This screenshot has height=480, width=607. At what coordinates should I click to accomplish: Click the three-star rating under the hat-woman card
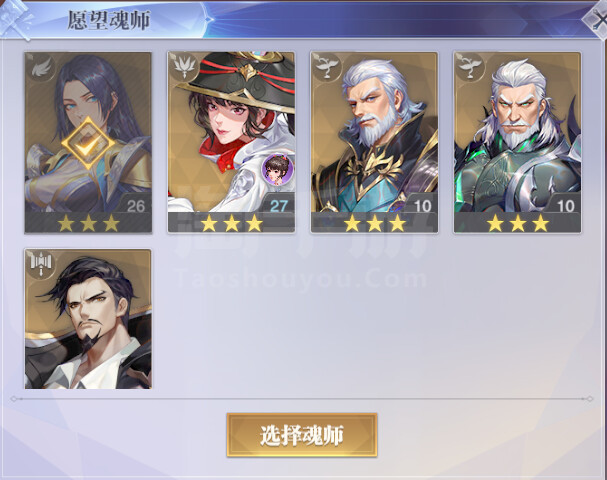point(231,223)
